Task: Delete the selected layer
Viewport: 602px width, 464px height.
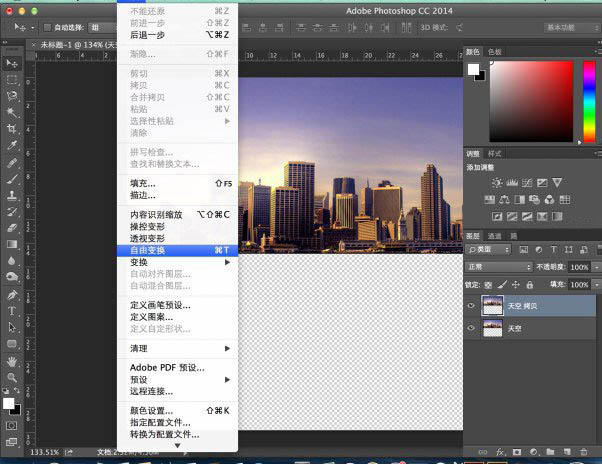Action: [x=584, y=452]
